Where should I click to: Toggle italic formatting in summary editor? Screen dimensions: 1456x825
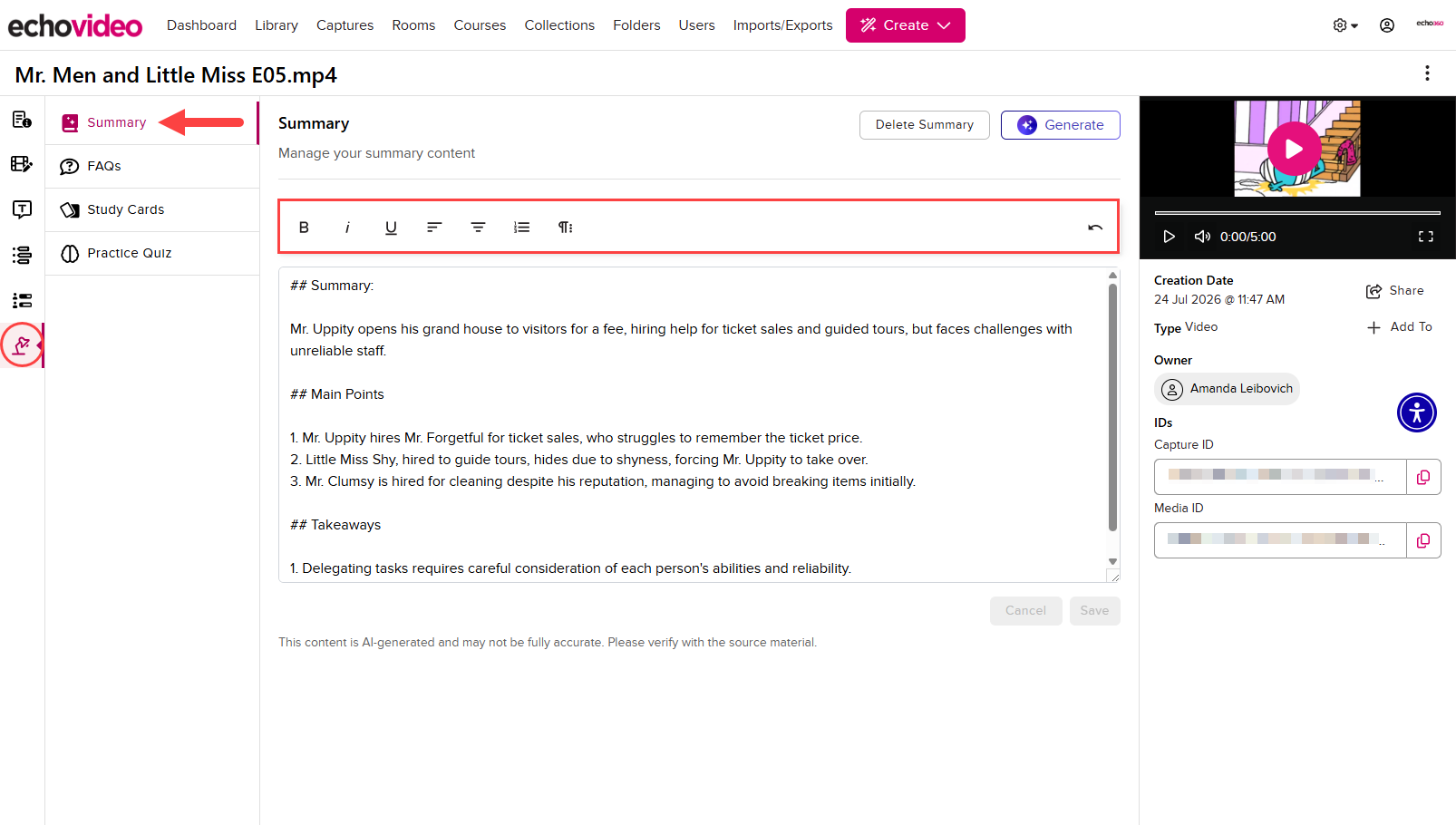pos(347,228)
